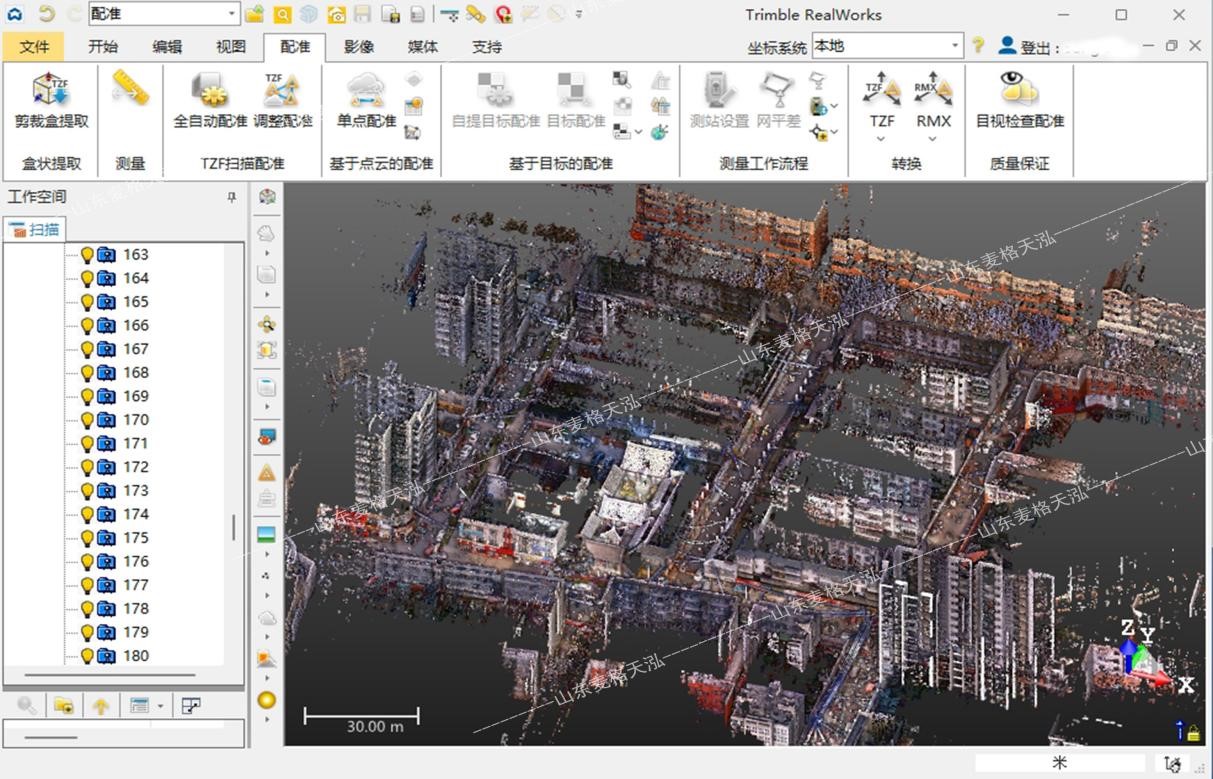Screen dimensions: 1213x779
Task: Click the 米 (meter) unit in status bar
Action: point(1059,763)
